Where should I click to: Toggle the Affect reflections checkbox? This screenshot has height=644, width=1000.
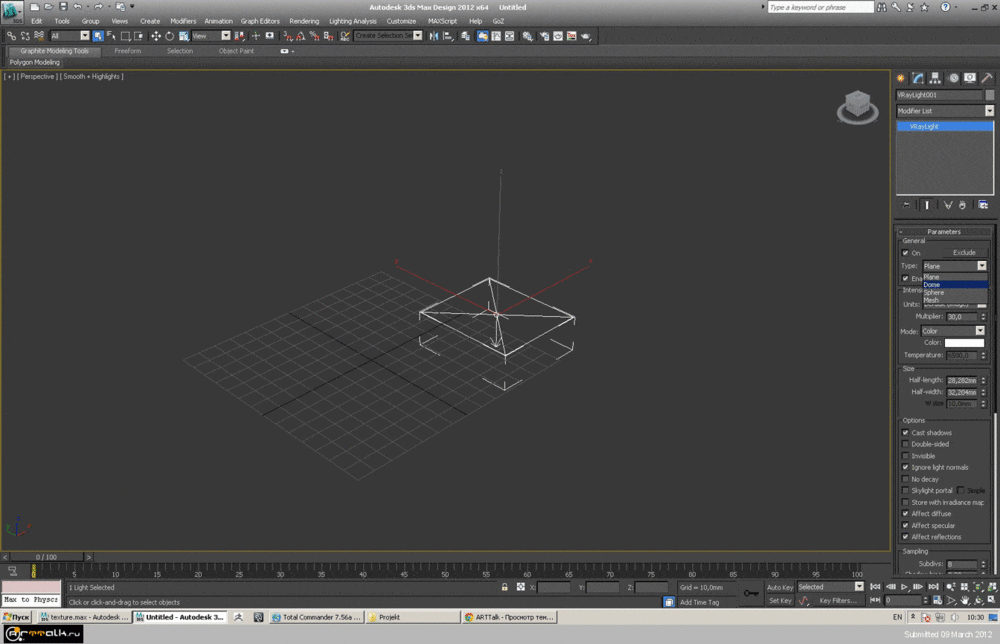905,537
